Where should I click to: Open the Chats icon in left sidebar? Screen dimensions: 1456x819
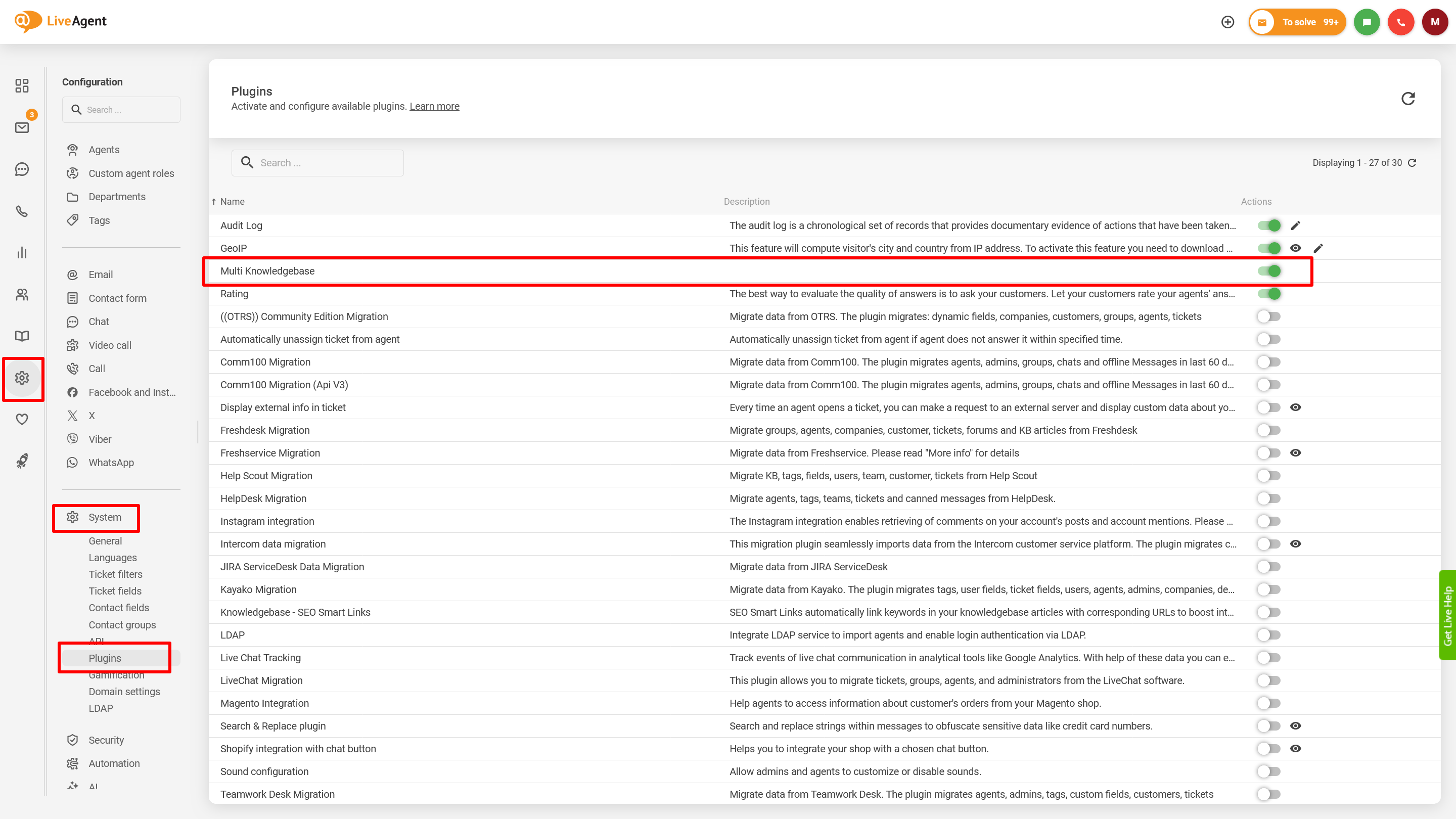(x=22, y=169)
